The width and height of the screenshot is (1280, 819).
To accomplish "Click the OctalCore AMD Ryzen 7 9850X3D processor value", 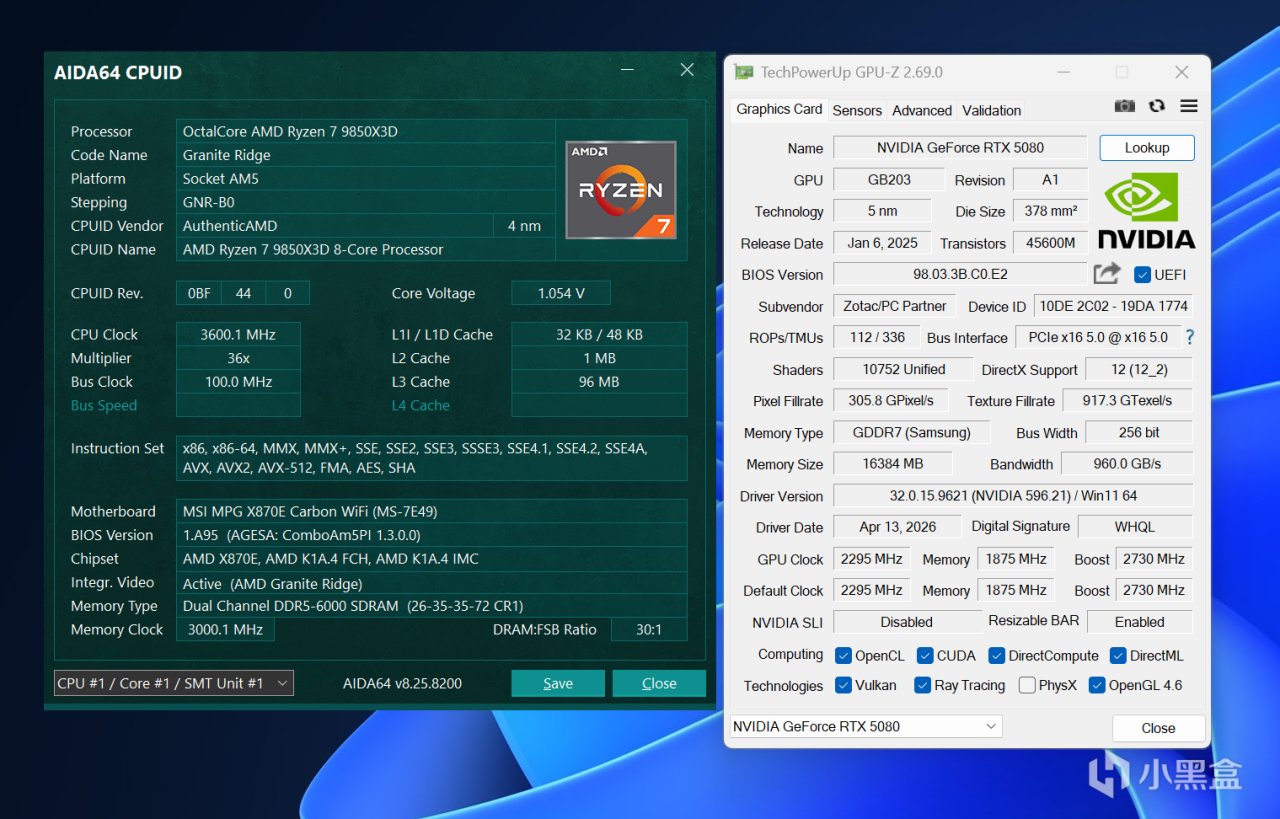I will coord(366,131).
